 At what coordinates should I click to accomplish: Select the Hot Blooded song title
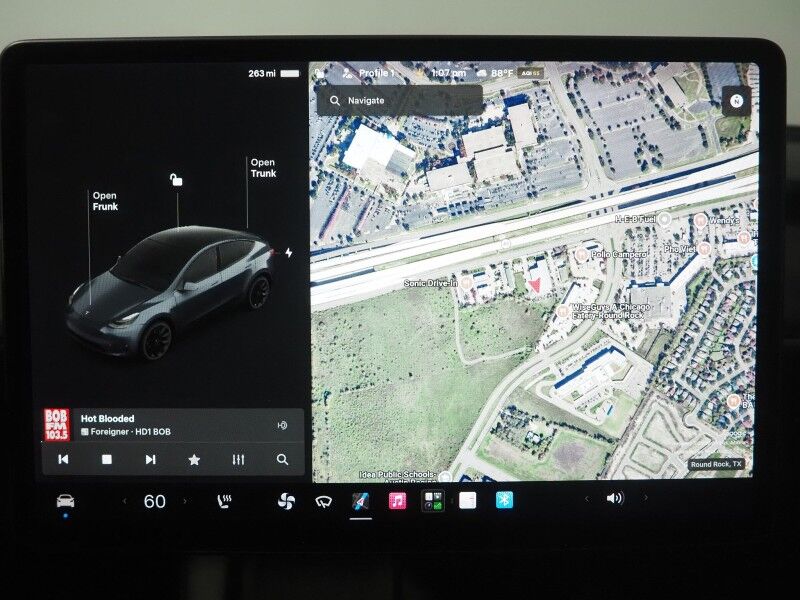tap(107, 418)
